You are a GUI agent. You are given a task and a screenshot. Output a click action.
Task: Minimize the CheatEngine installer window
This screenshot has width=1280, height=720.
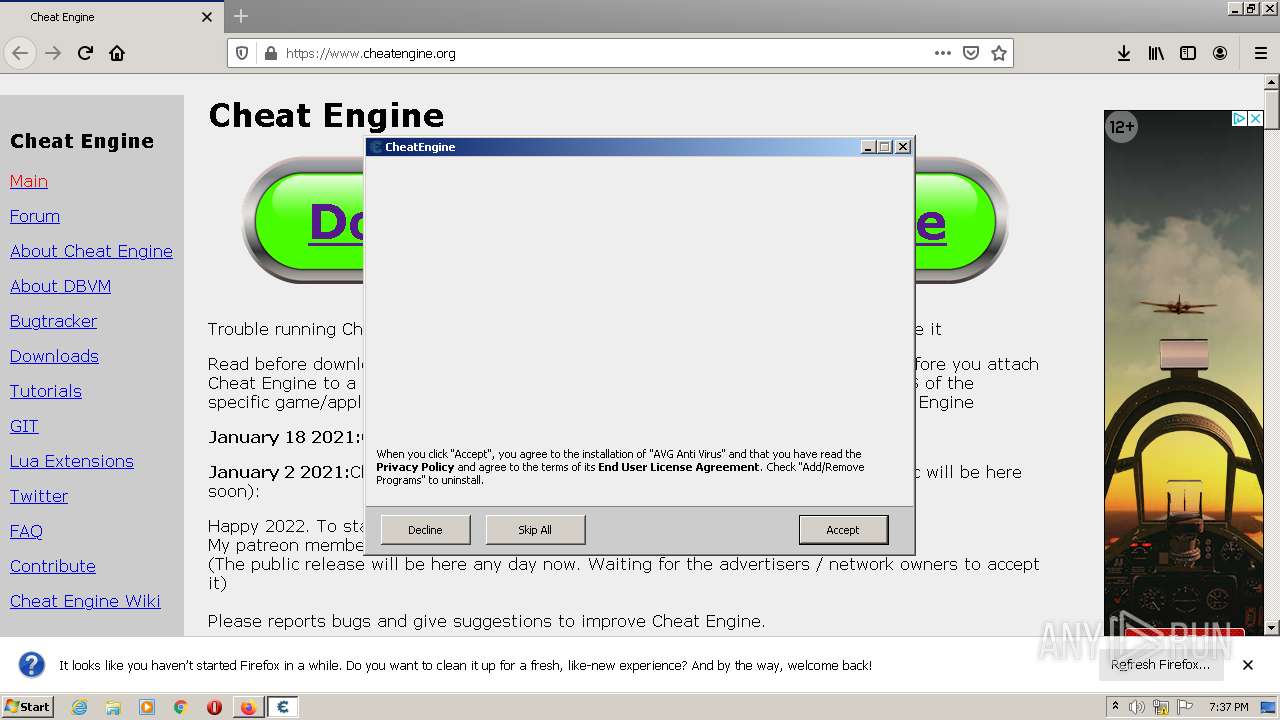pyautogui.click(x=868, y=147)
